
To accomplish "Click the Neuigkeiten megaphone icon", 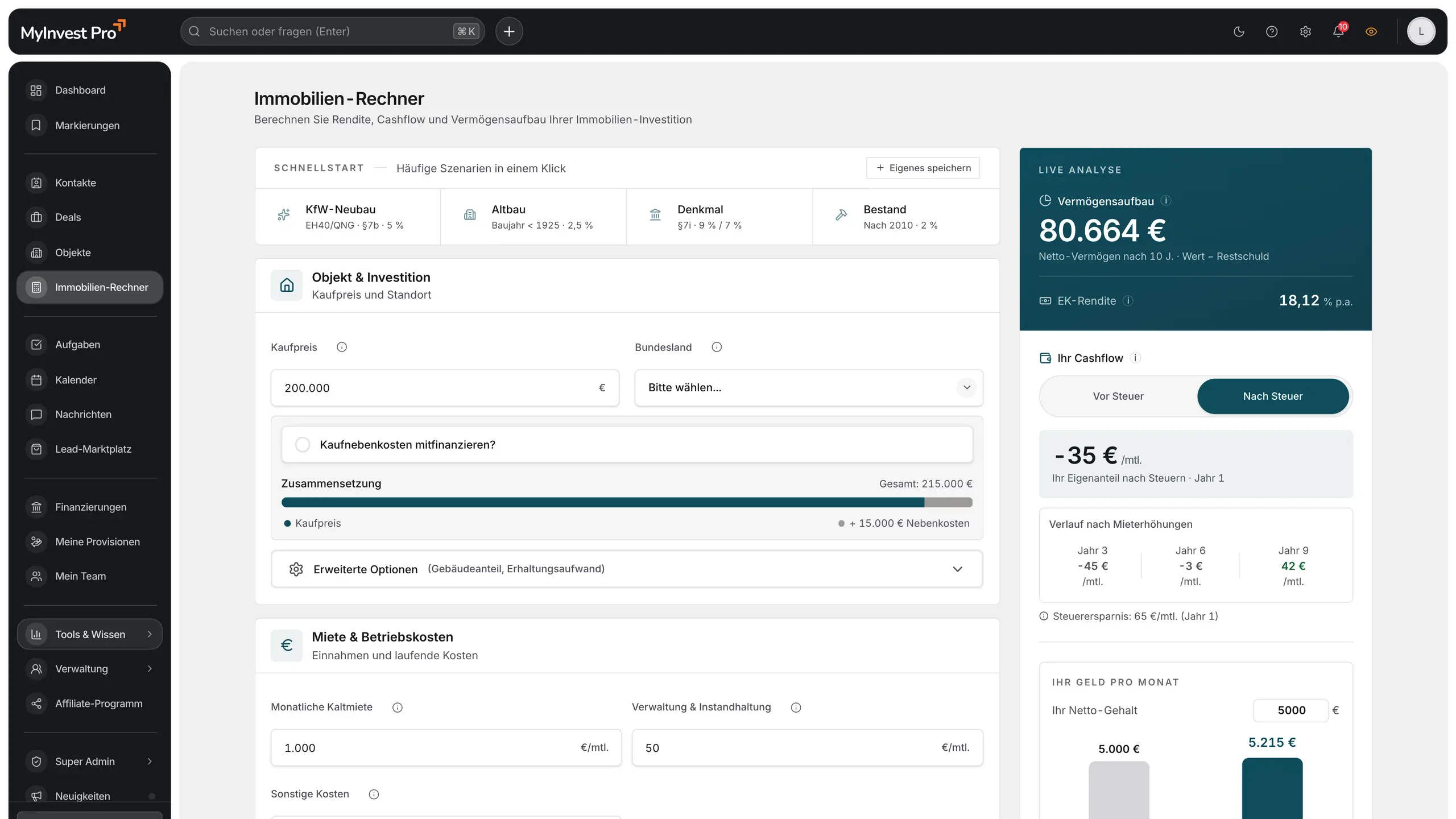I will click(36, 796).
